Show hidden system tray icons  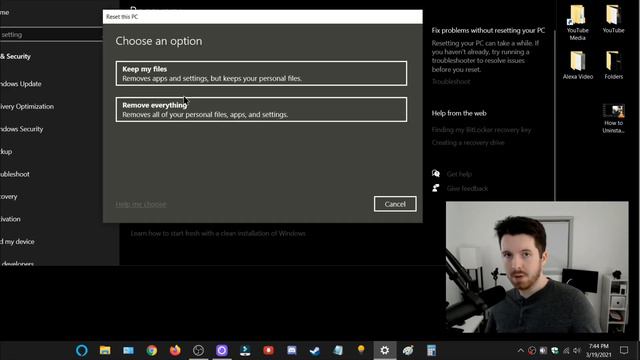521,350
